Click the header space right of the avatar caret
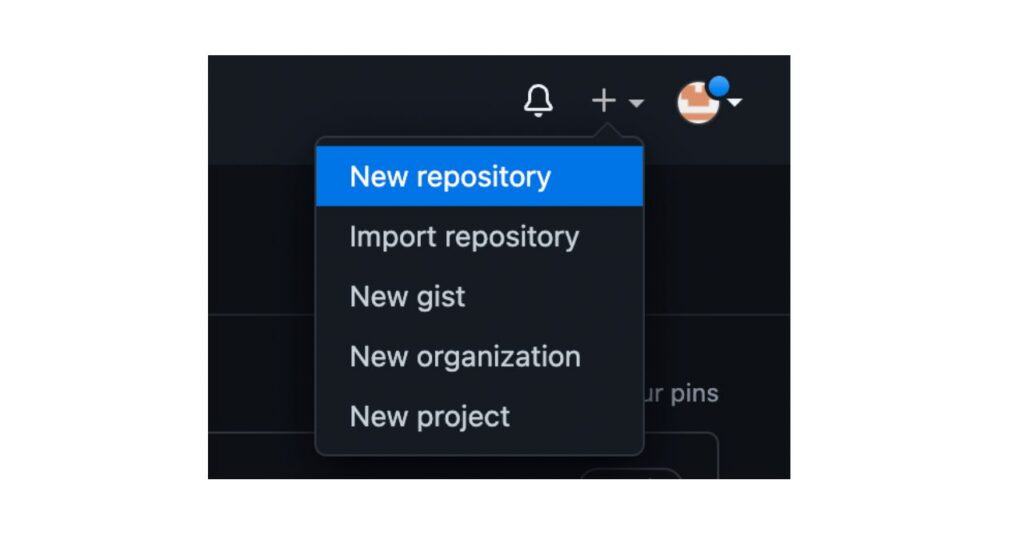The image size is (1024, 536). (767, 102)
